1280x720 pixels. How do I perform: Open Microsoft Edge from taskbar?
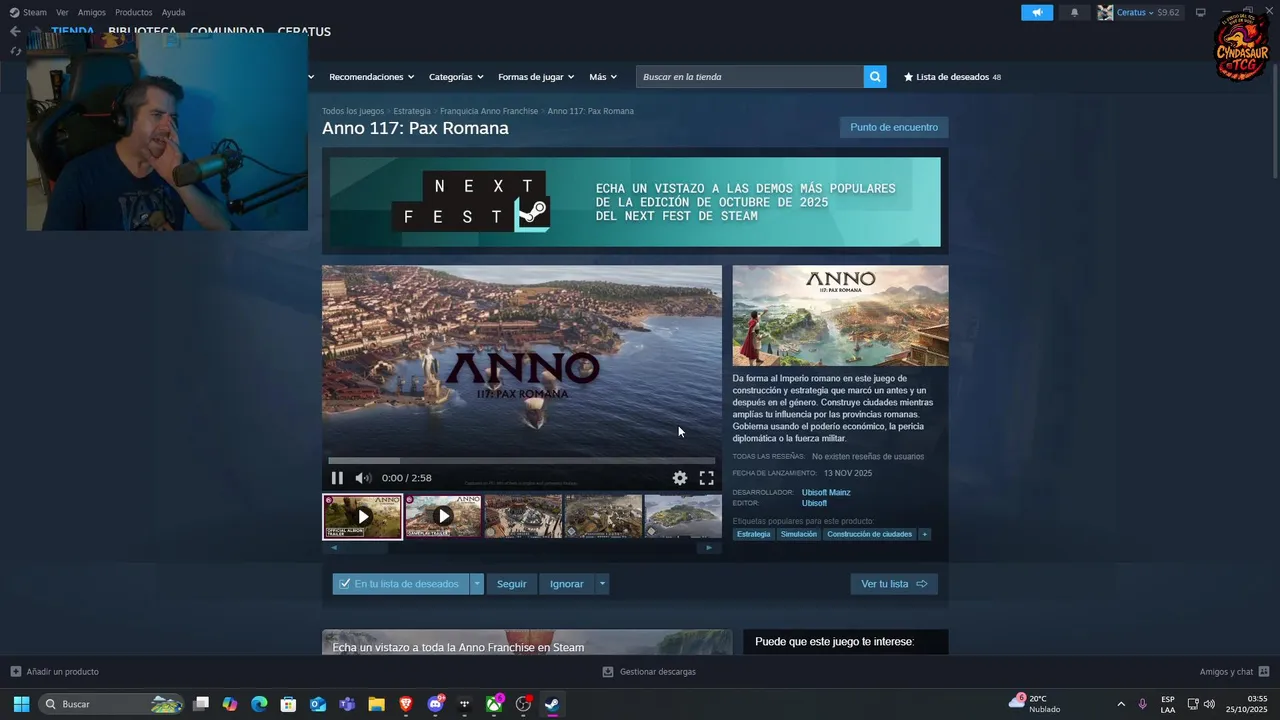pos(259,704)
